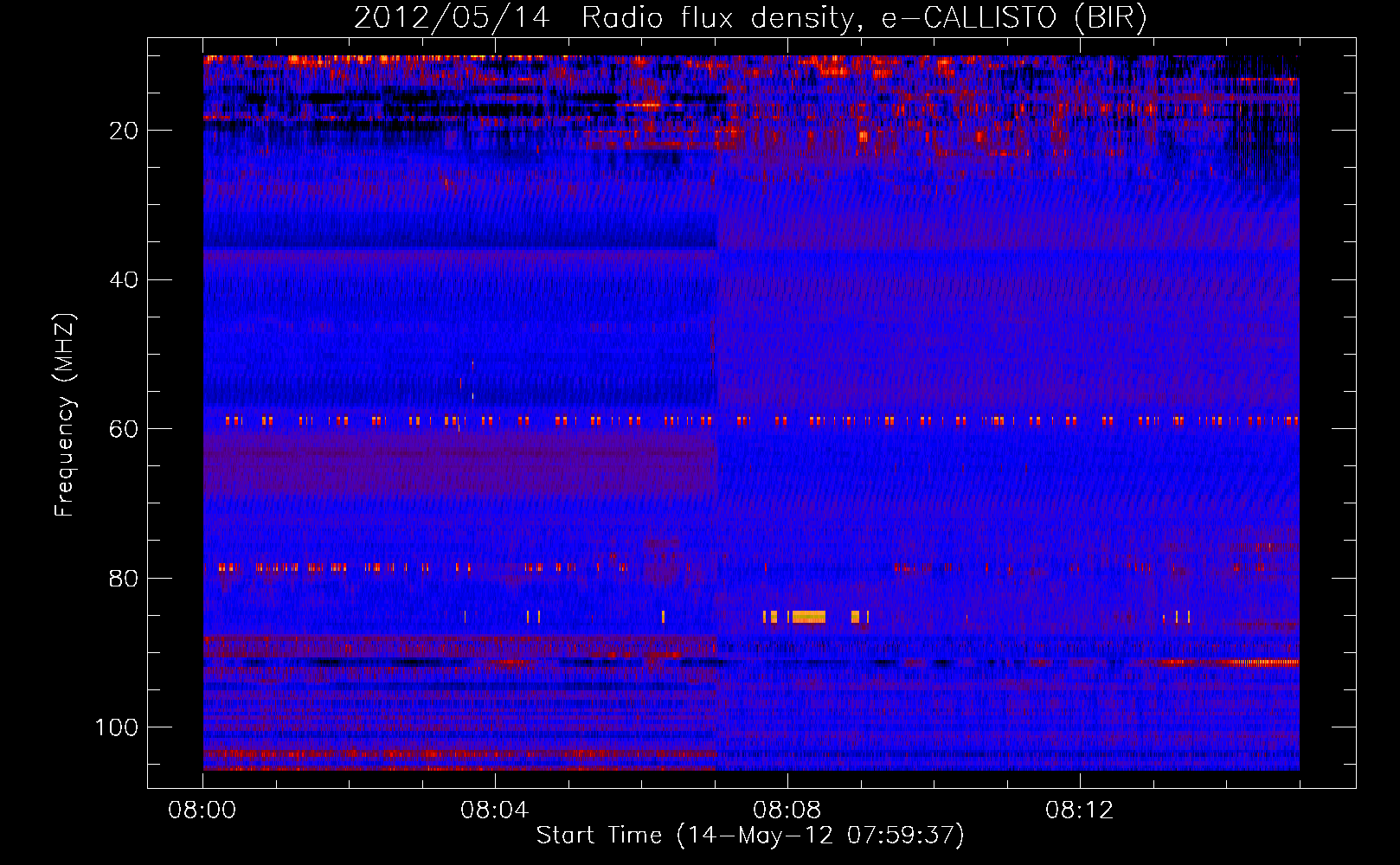Click the '08:12' time tick label

[1080, 811]
